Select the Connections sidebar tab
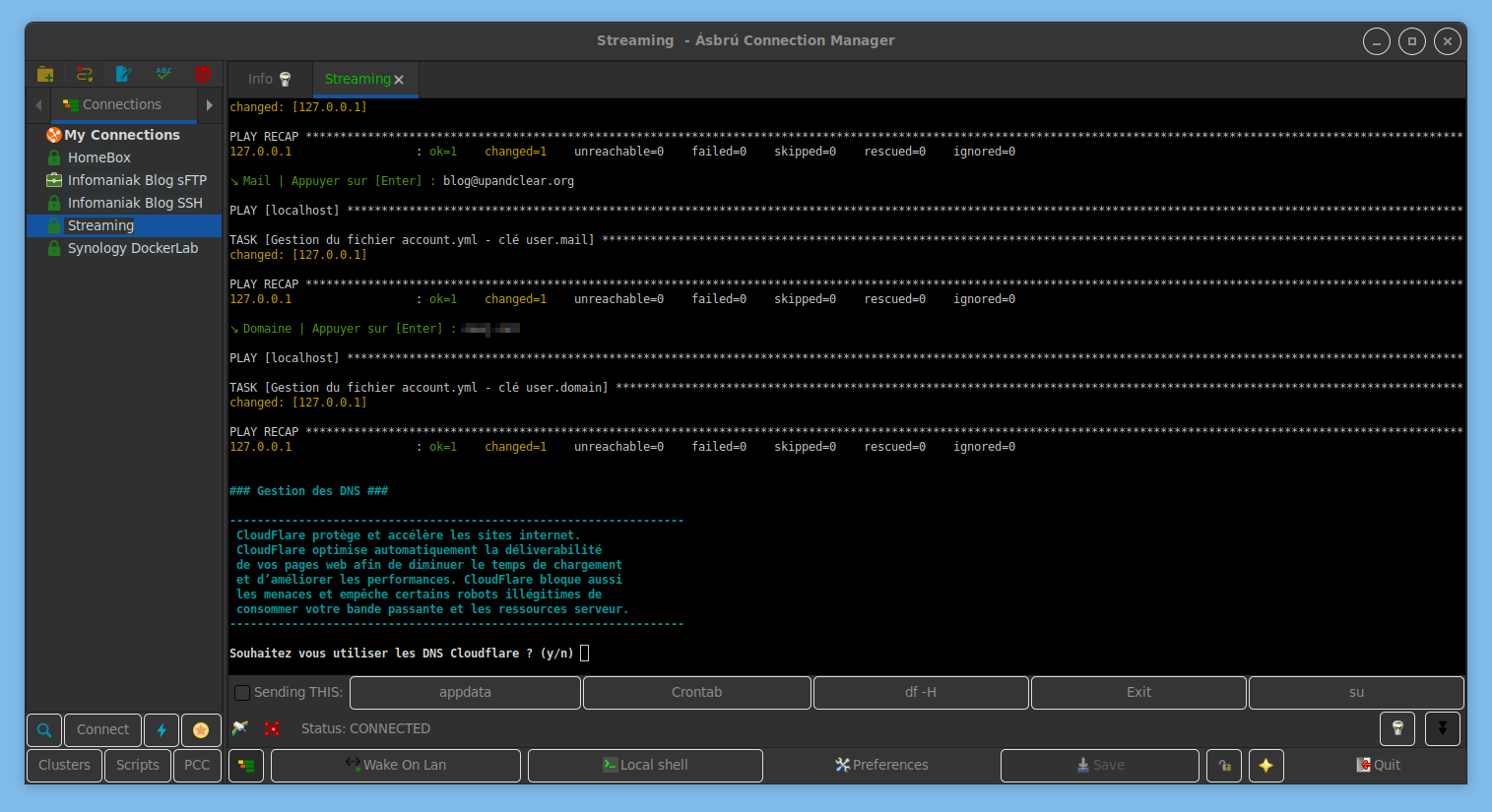Screen dimensions: 1492x812 point(122,104)
